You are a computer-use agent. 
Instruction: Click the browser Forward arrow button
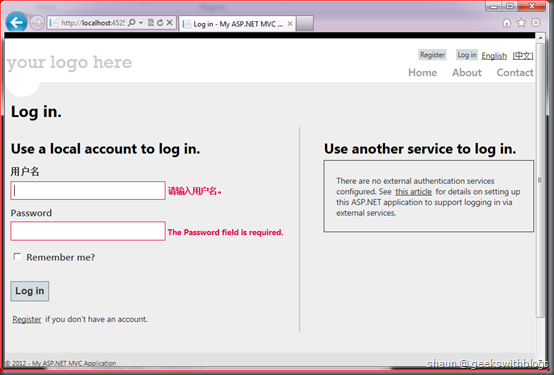[37, 23]
